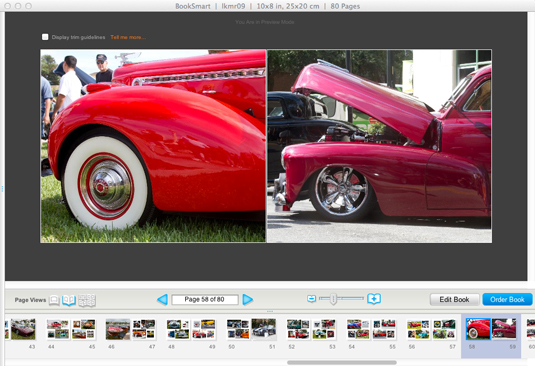535x366 pixels.
Task: Go to next page with right arrow
Action: tap(248, 299)
